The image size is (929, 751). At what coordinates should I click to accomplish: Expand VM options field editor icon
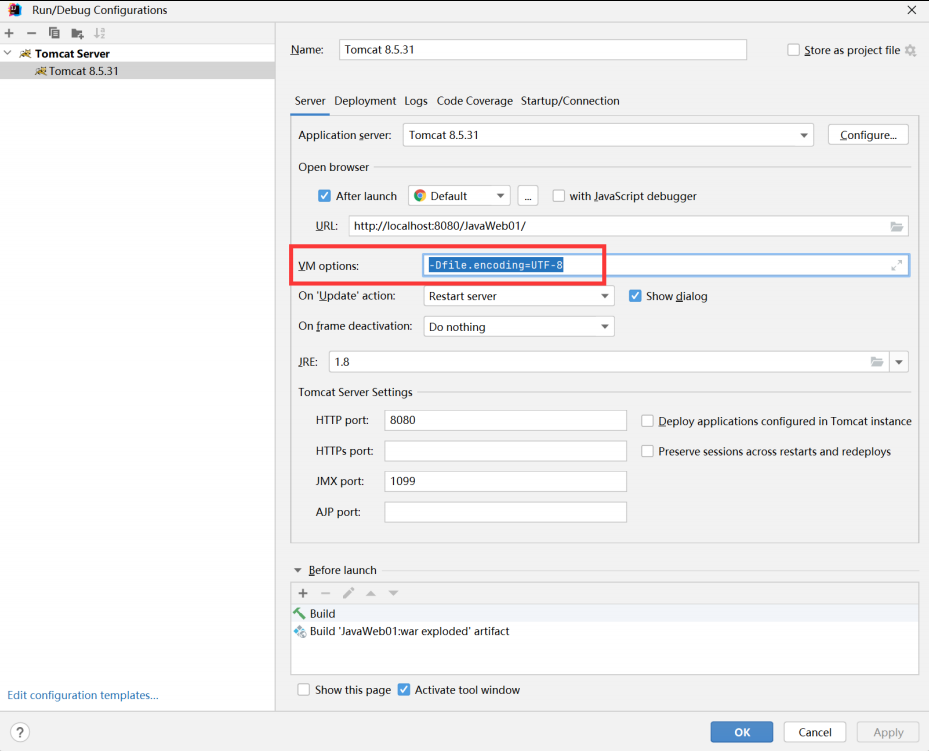896,265
